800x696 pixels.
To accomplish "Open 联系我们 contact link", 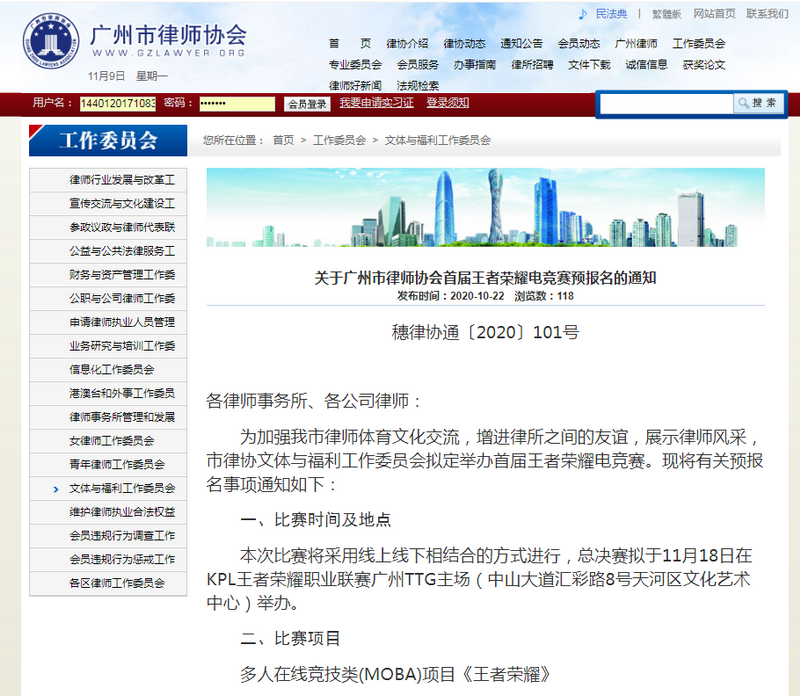I will pos(767,14).
